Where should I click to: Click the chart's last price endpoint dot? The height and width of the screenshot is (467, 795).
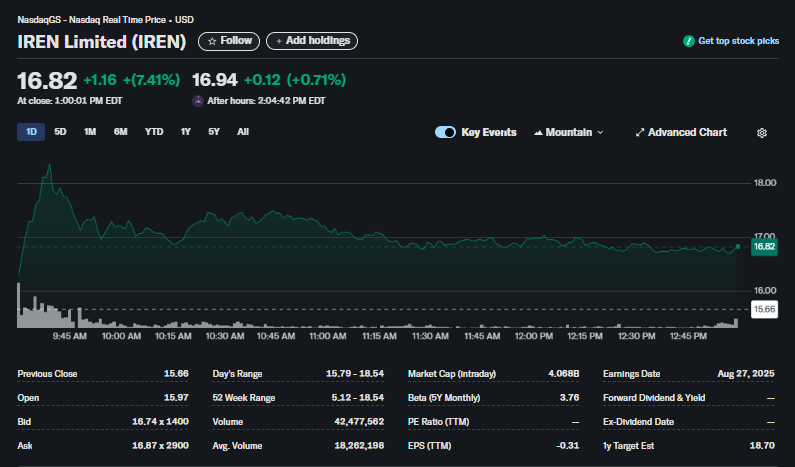click(x=738, y=246)
